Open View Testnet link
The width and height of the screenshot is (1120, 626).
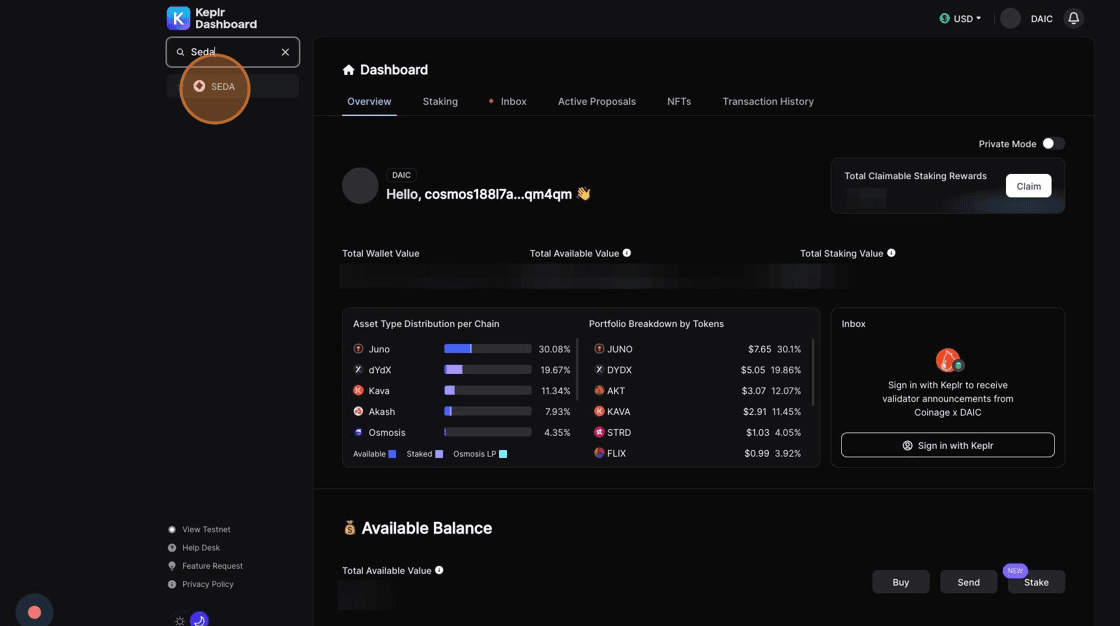(206, 529)
